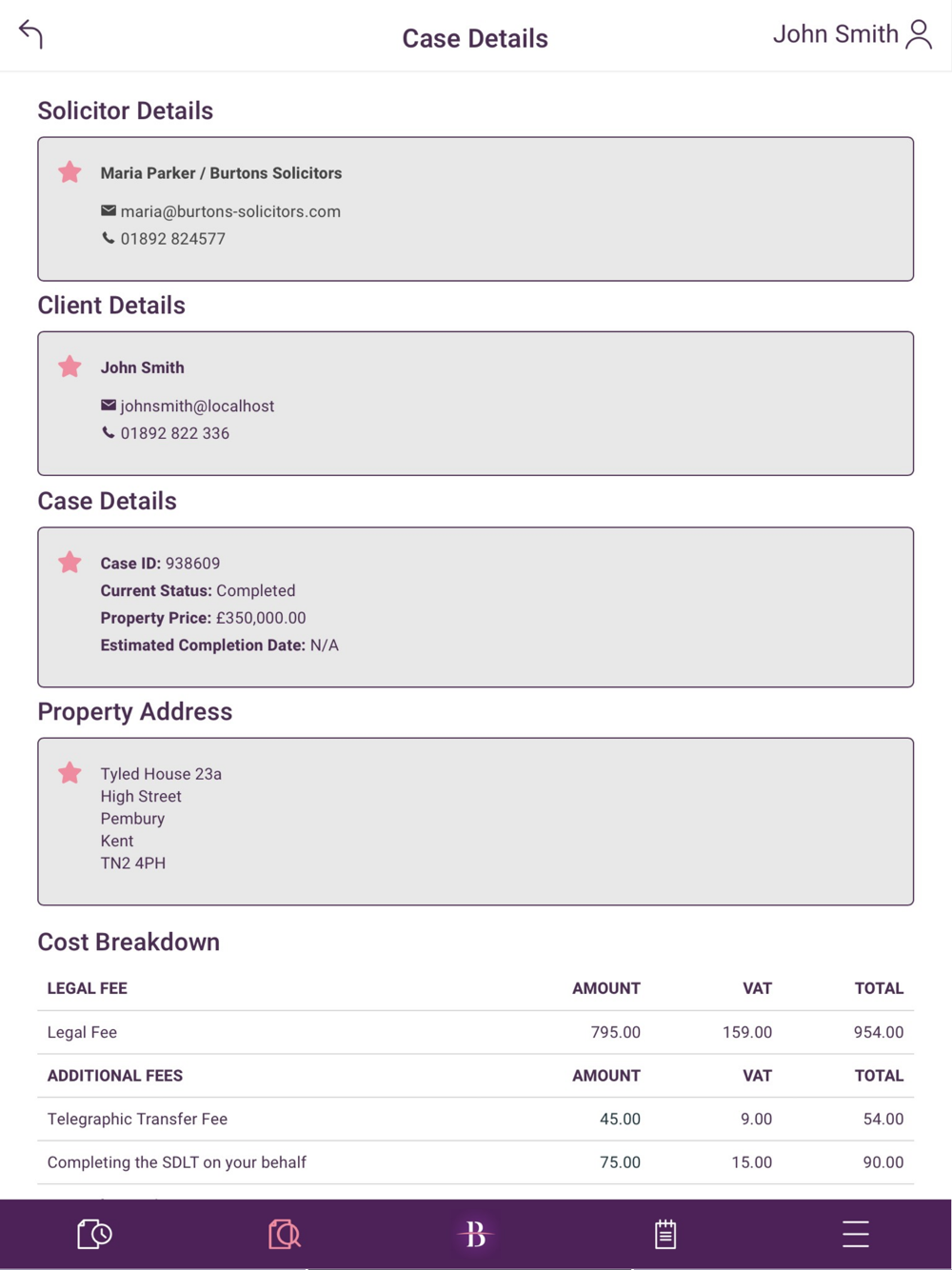952x1270 pixels.
Task: Tap the back arrow icon
Action: [x=30, y=34]
